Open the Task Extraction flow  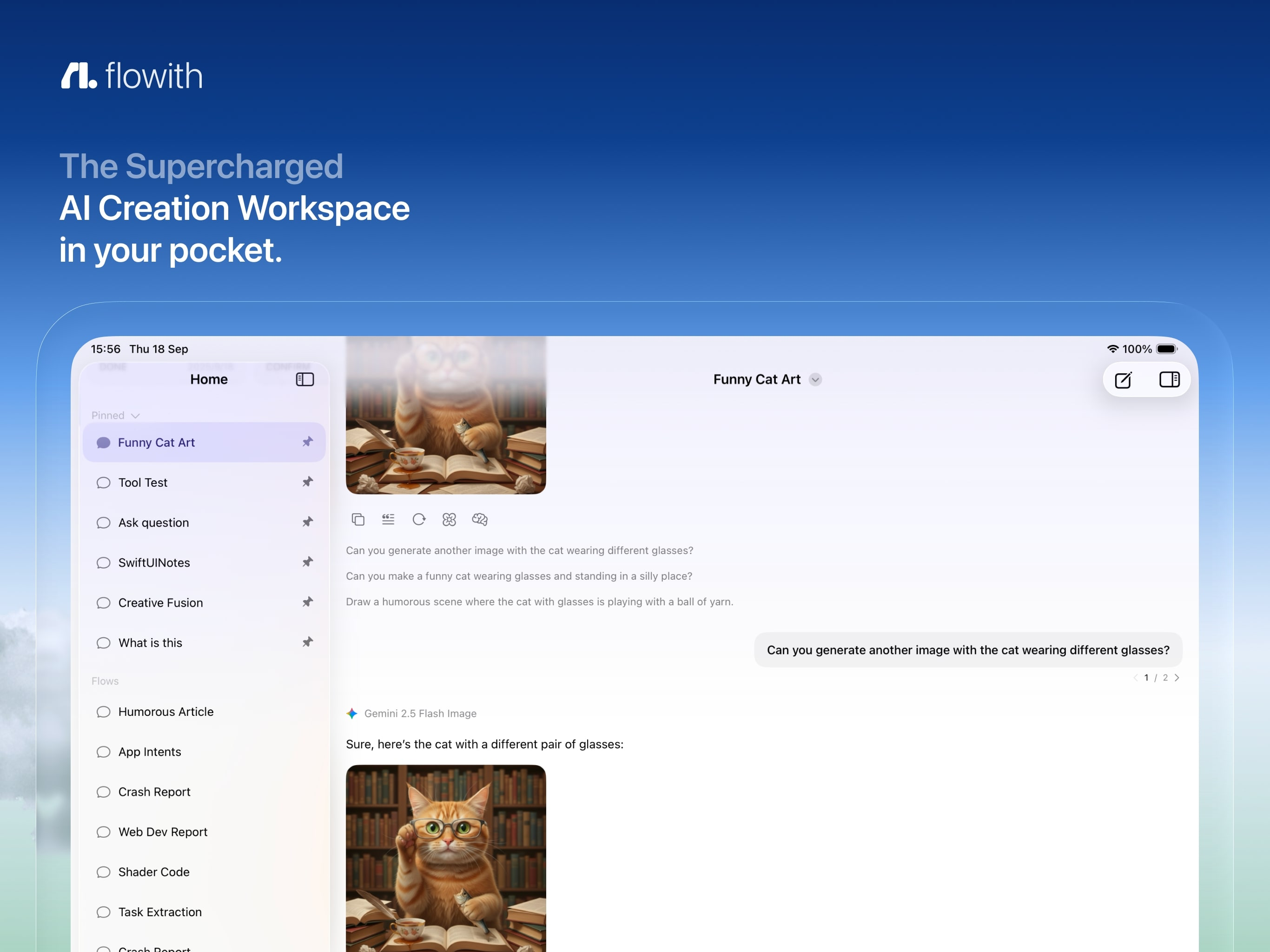click(204, 912)
